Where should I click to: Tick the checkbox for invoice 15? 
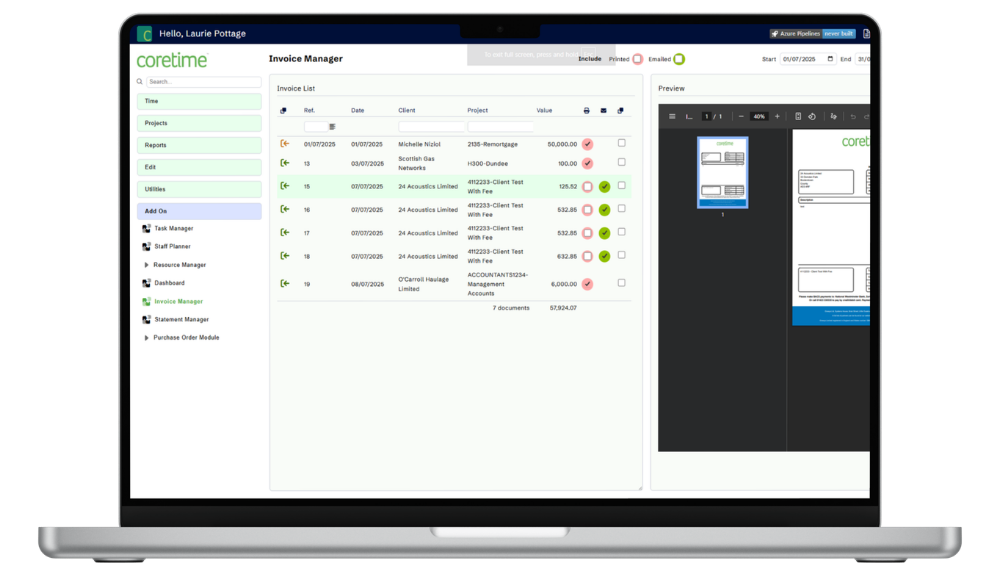(621, 186)
